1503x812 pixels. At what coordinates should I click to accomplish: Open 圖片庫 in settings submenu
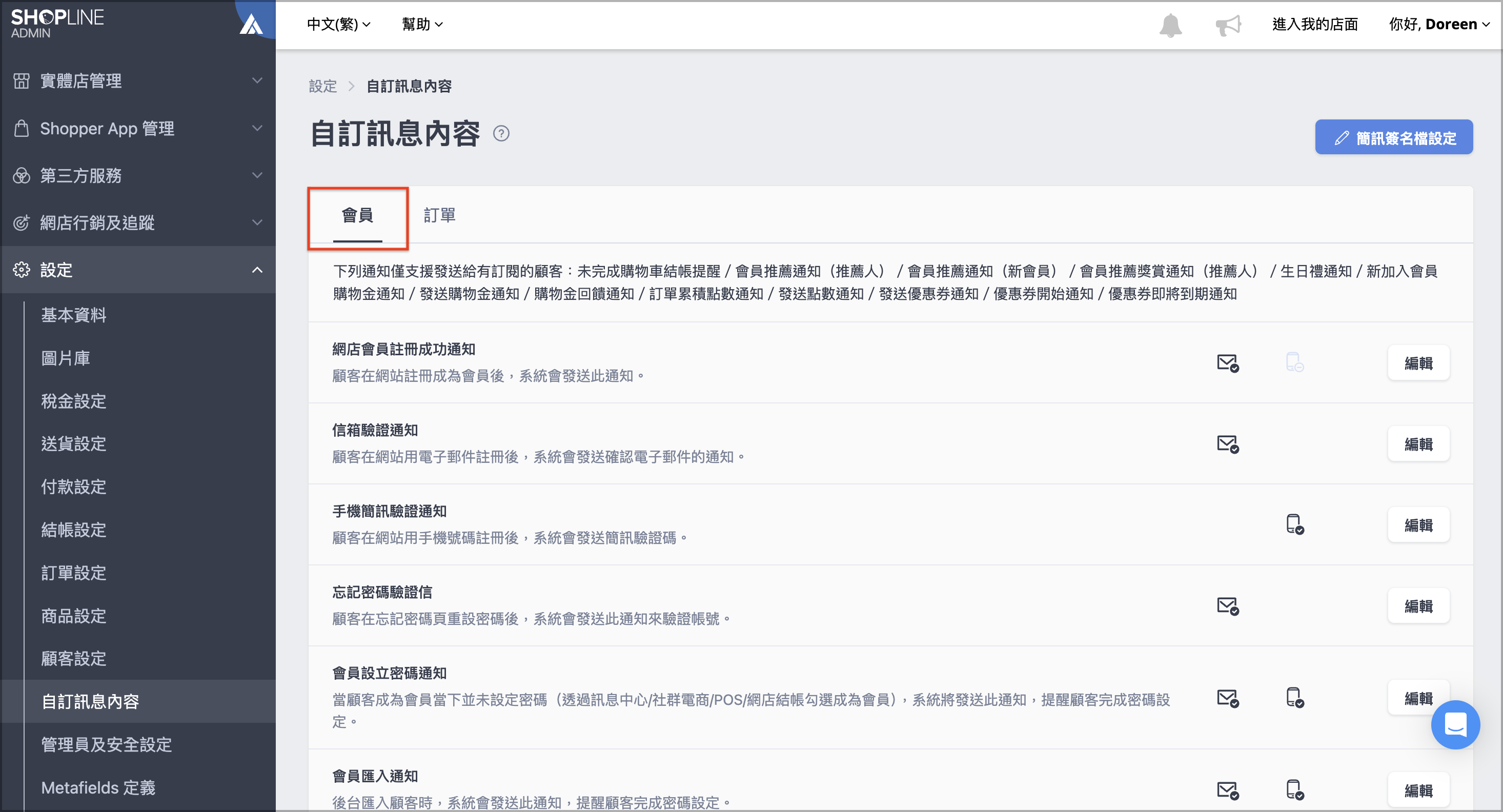[x=65, y=358]
